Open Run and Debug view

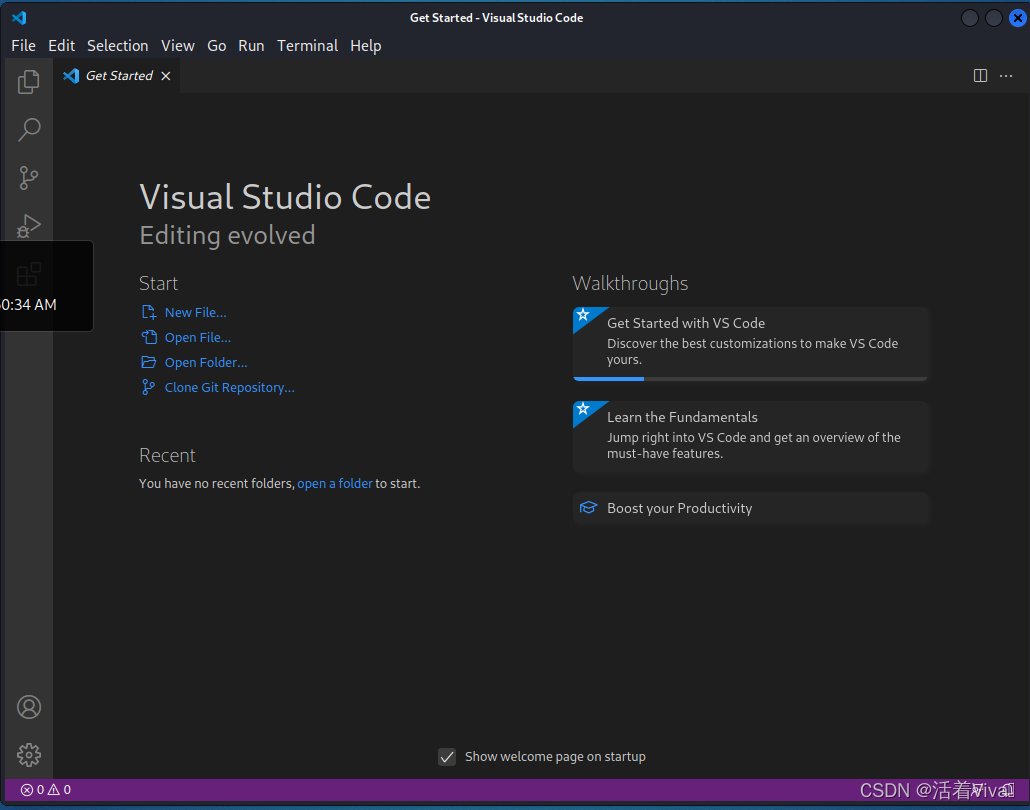tap(28, 225)
